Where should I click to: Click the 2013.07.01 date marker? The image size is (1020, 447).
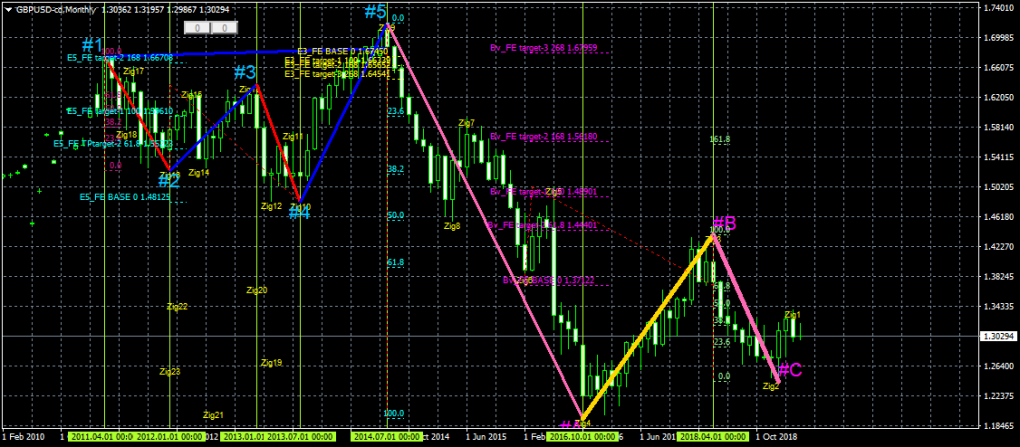click(x=301, y=437)
